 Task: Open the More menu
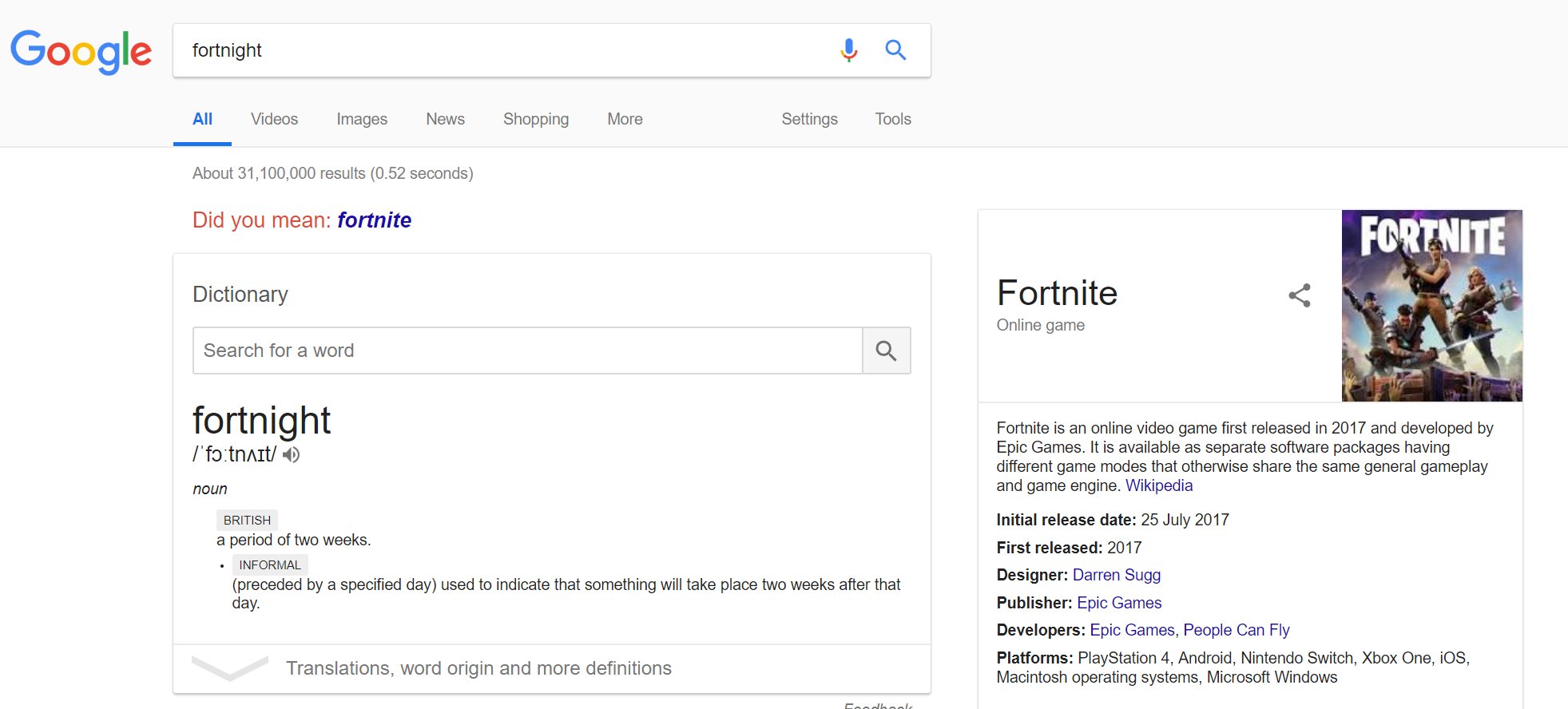[625, 119]
